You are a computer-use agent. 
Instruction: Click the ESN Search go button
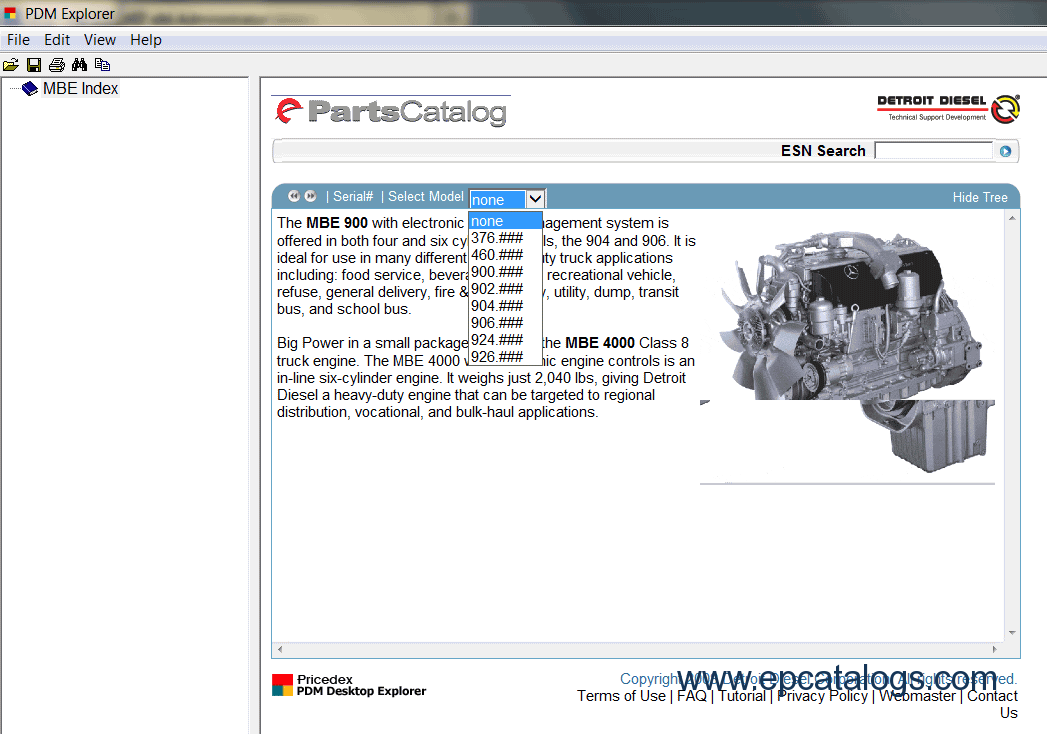click(x=1005, y=152)
